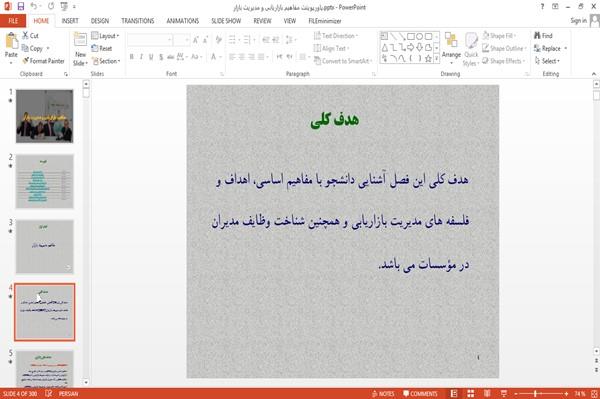600x399 pixels.
Task: Switch to the TRANSITIONS tab
Action: 138,21
